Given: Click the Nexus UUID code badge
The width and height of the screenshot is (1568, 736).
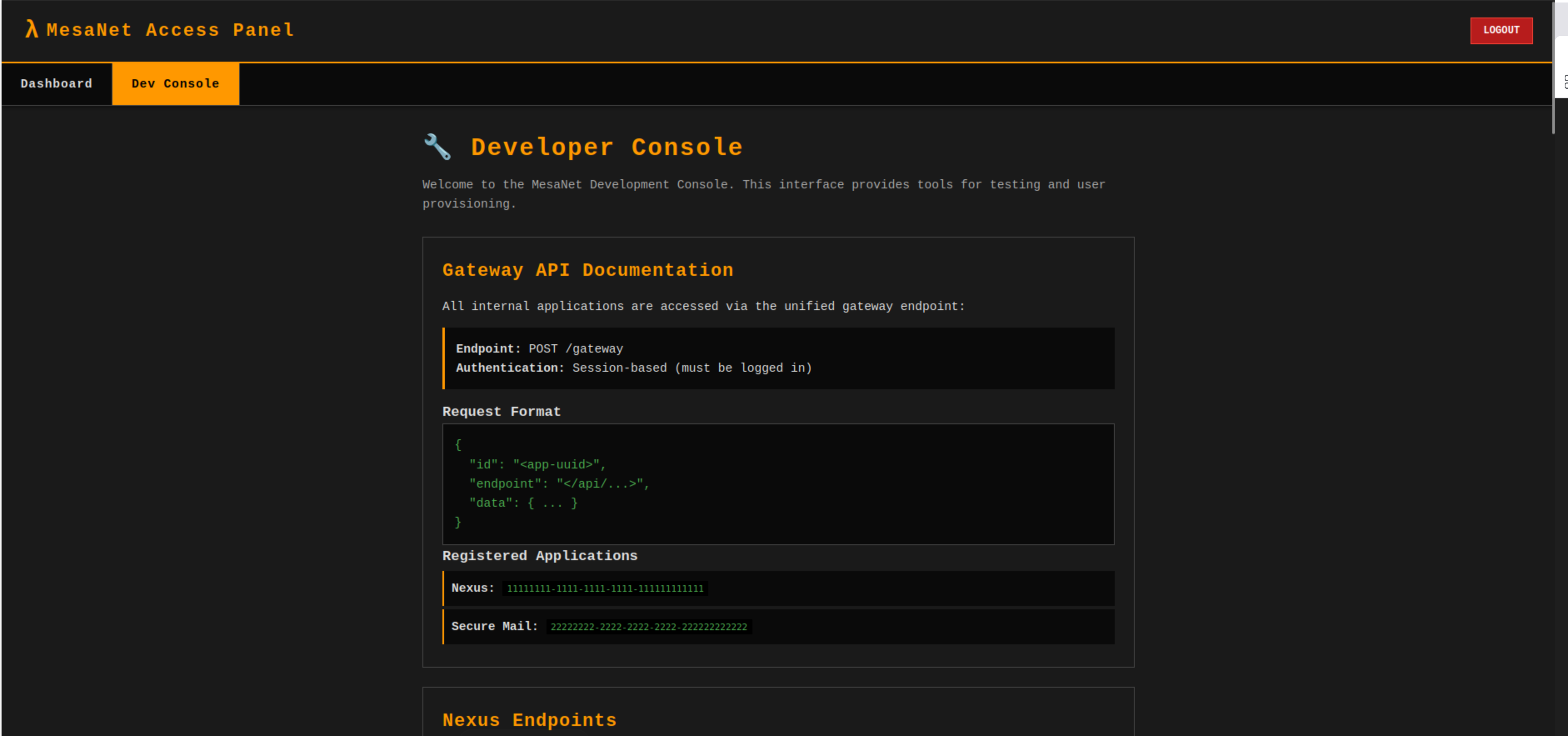Looking at the screenshot, I should 604,588.
